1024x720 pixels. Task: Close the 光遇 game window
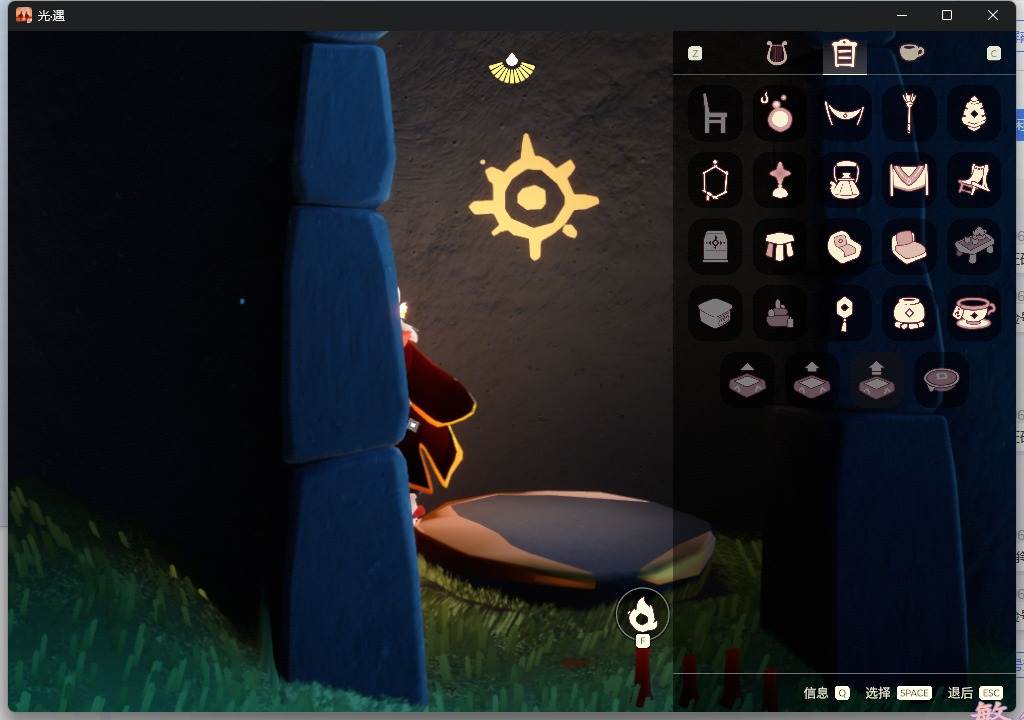993,15
